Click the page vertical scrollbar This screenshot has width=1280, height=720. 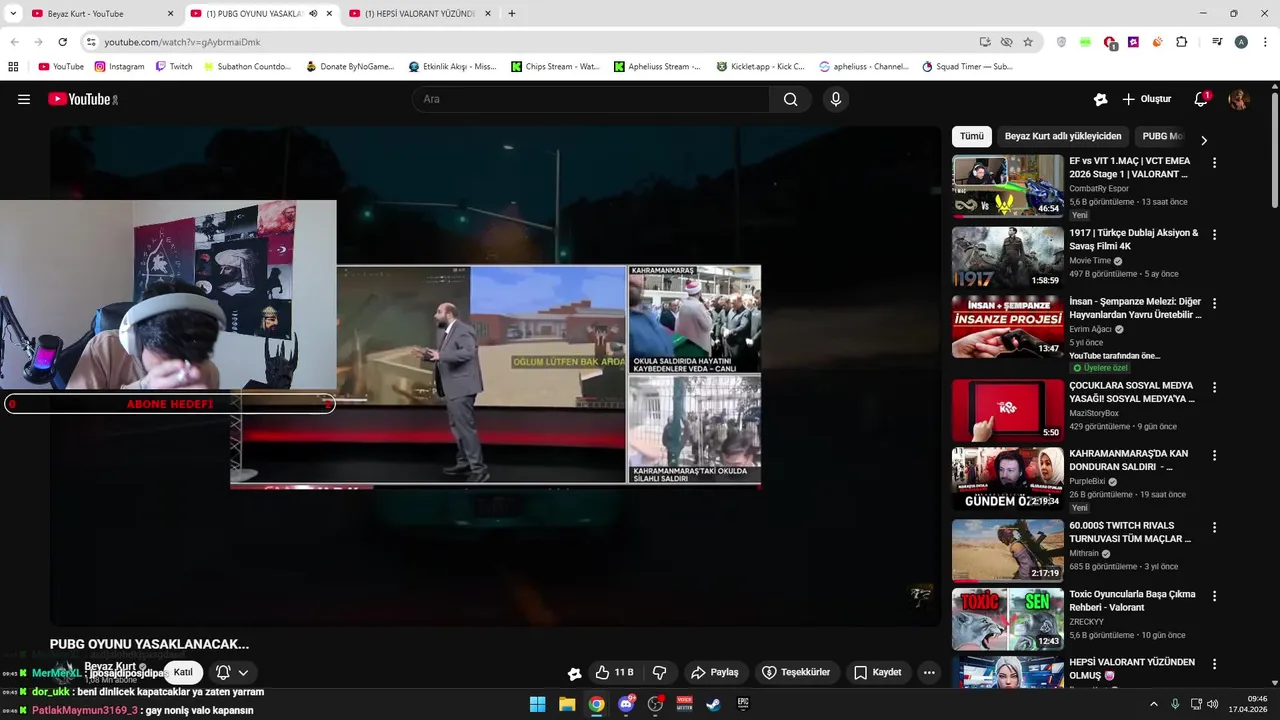(1275, 150)
